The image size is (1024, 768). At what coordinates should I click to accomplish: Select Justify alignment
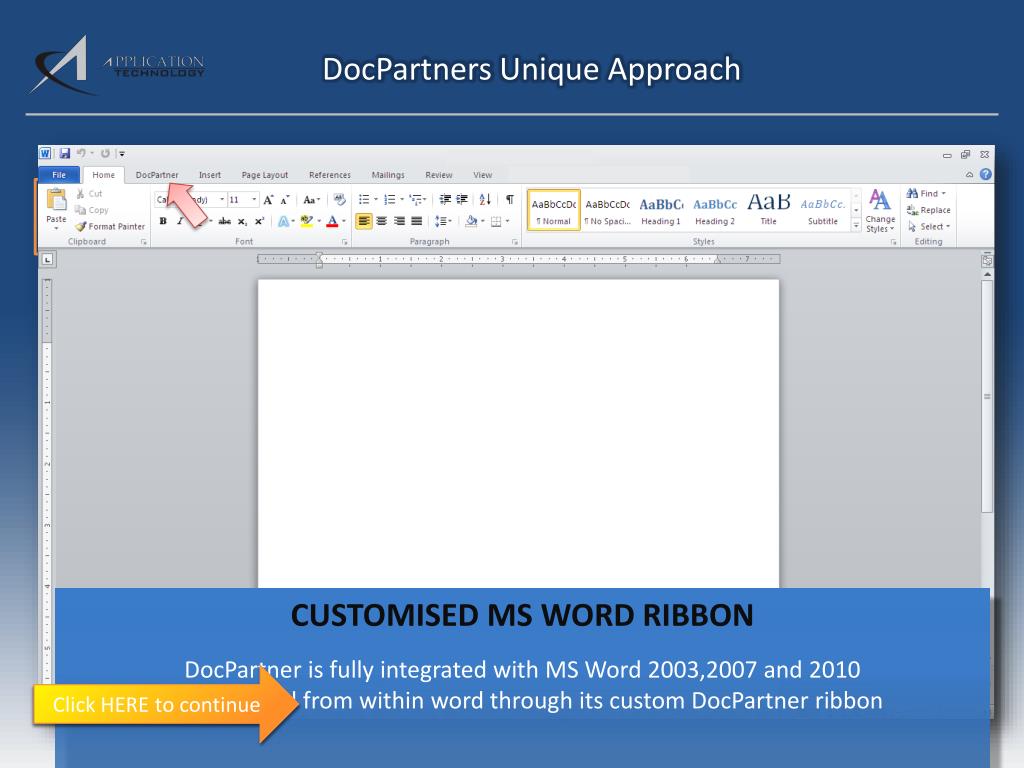point(417,221)
